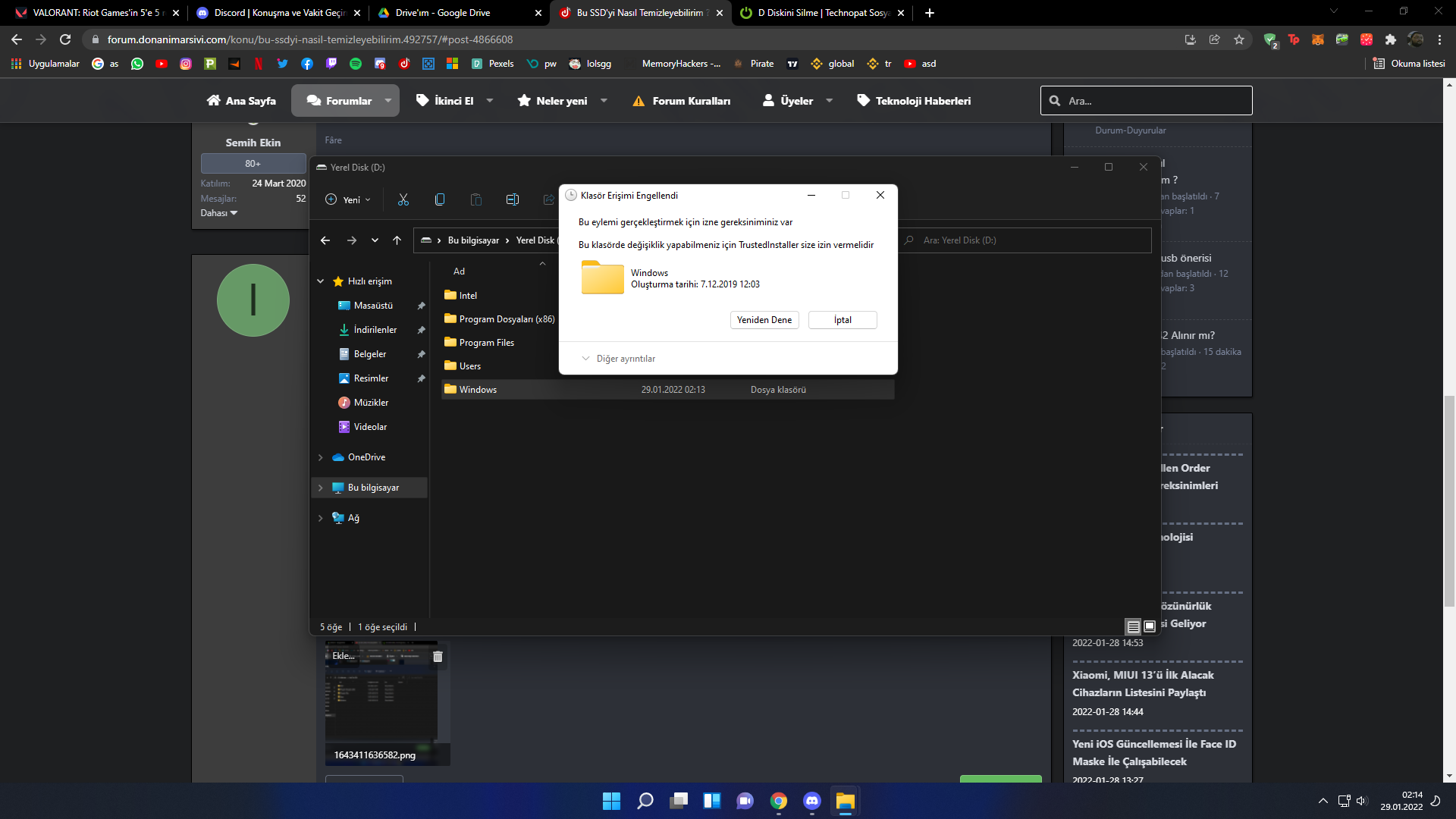Select the Windows folder row
Screen dimensions: 1456x819
pos(667,390)
